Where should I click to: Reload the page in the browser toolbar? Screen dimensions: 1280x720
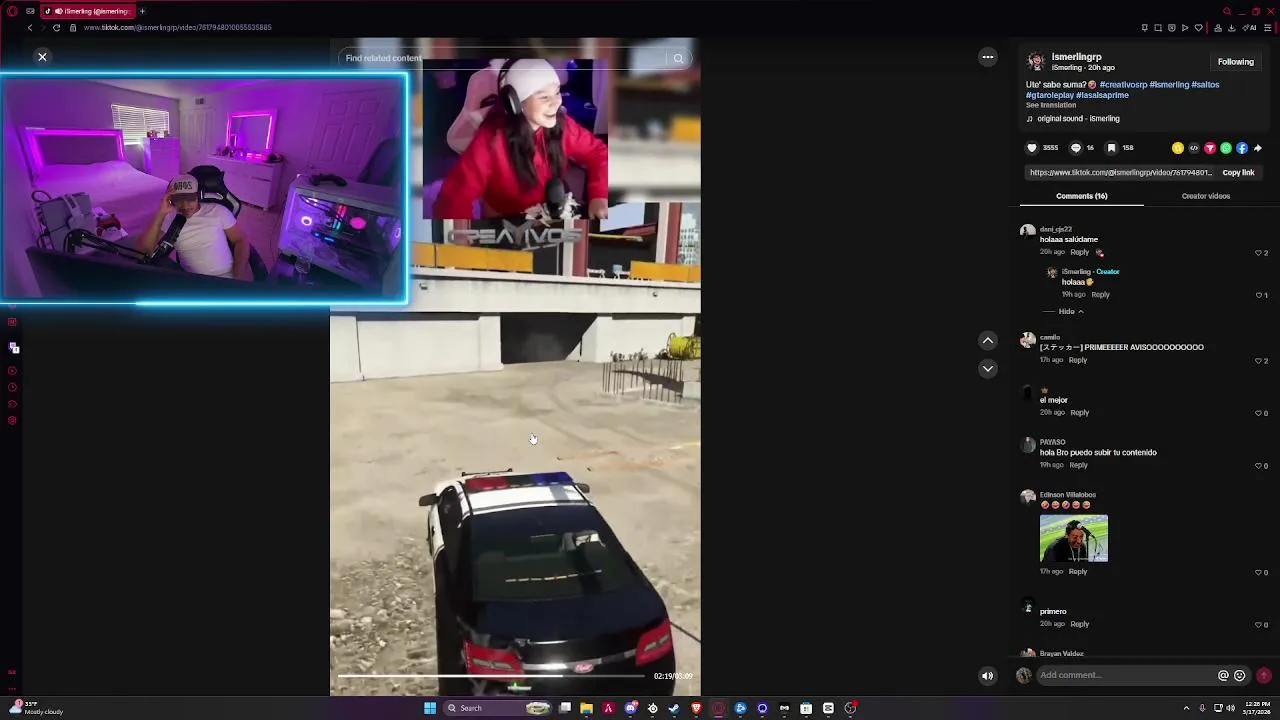click(56, 28)
